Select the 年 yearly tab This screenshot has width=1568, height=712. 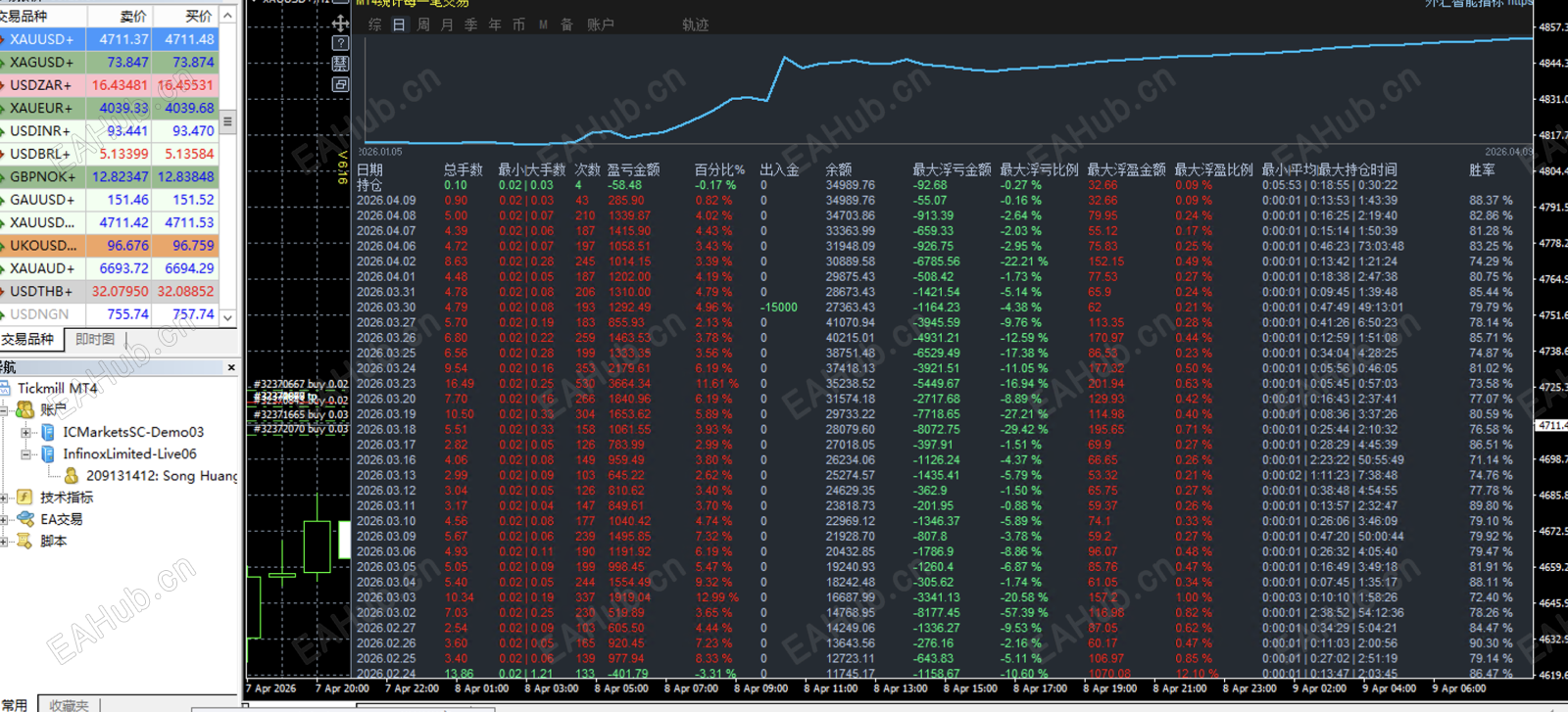point(495,24)
